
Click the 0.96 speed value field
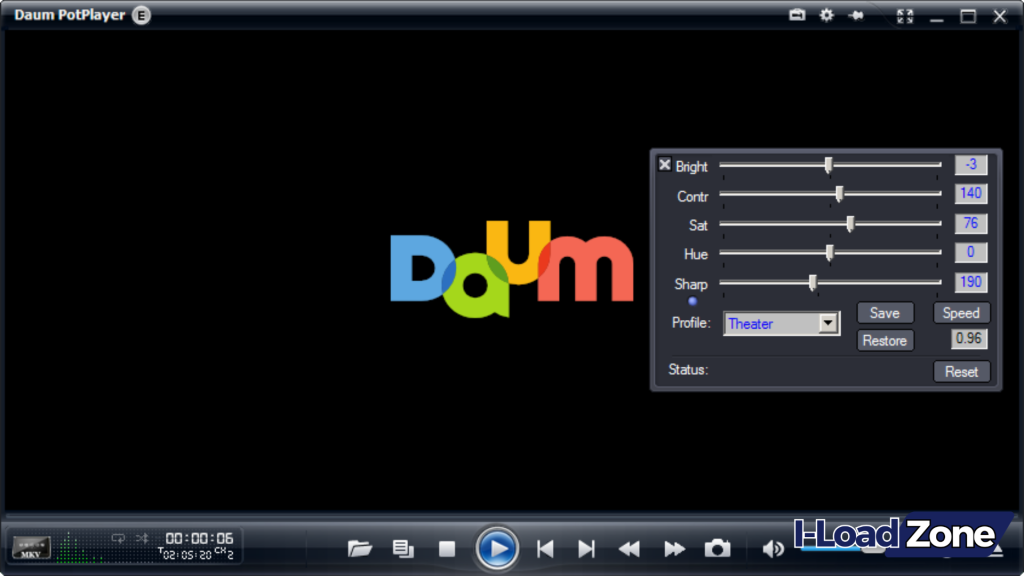point(967,339)
